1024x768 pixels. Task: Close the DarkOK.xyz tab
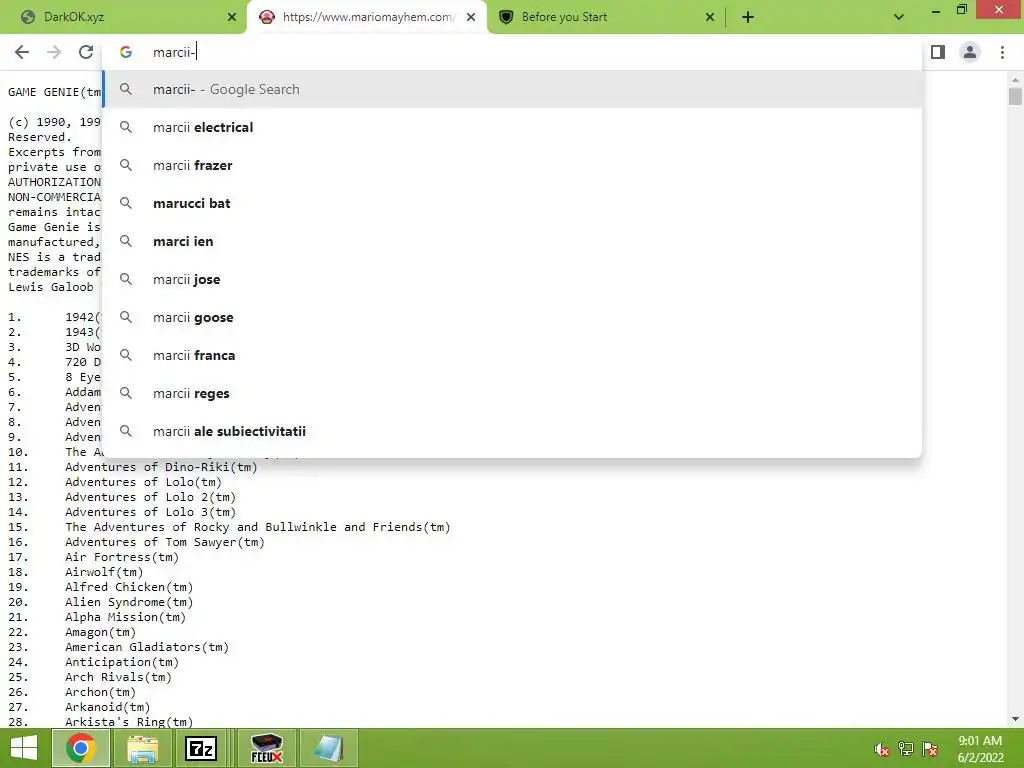coord(232,18)
